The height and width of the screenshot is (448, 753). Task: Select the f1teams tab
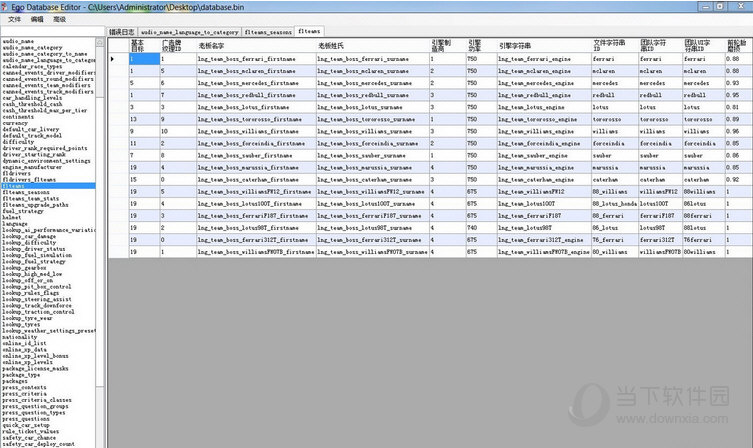coord(309,31)
